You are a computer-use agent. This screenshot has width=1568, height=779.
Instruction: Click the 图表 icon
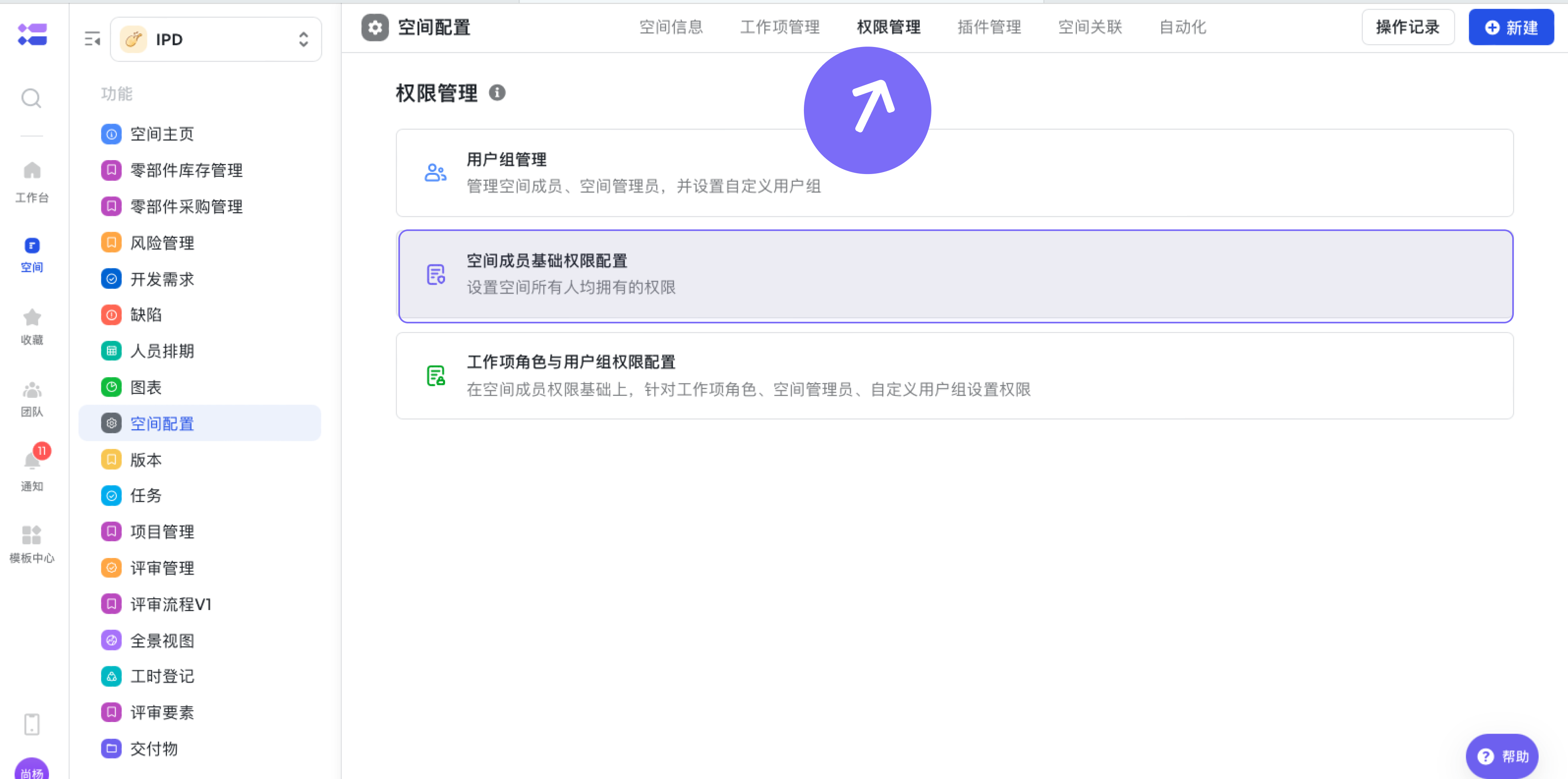pos(112,387)
